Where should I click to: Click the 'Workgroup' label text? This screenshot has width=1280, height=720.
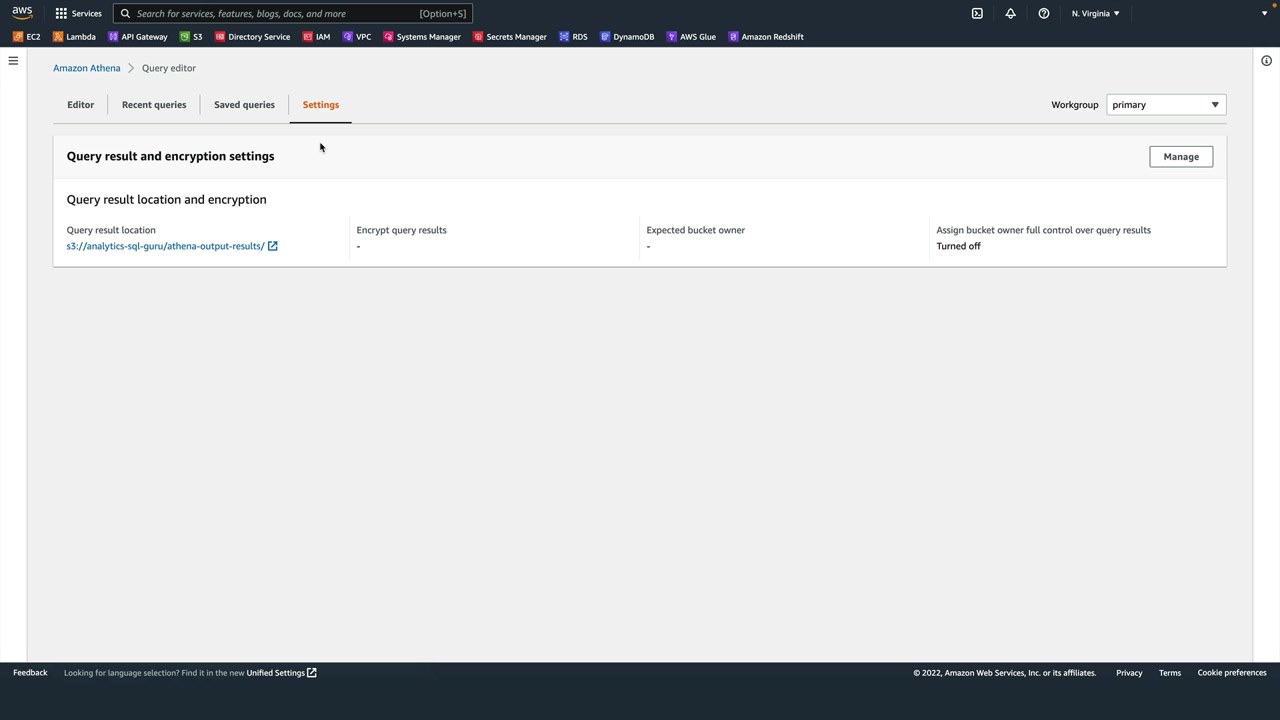click(x=1075, y=105)
